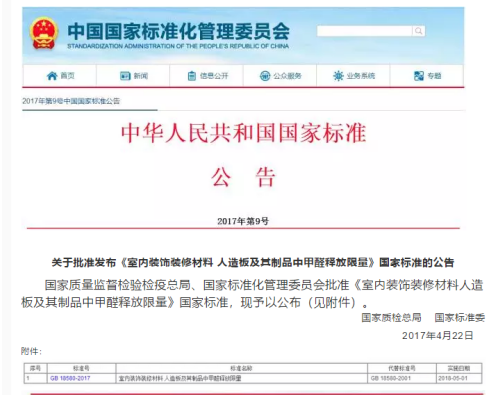Screen dimensions: 489x395
Task: Click the 2017年第9号中国国家标准公告 breadcrumb title
Action: pyautogui.click(x=71, y=101)
